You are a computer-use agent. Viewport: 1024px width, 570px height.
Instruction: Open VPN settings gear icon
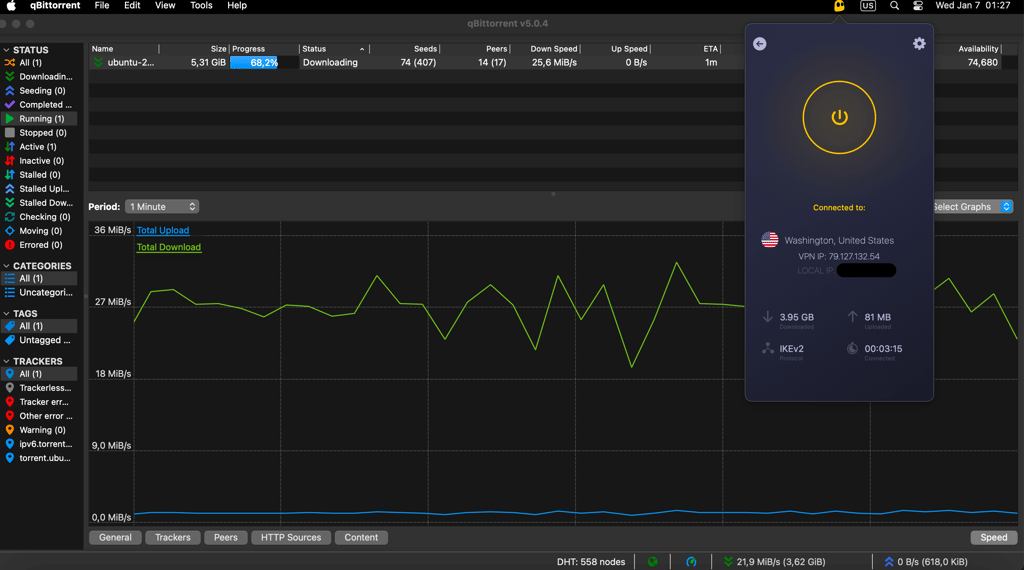(x=919, y=44)
